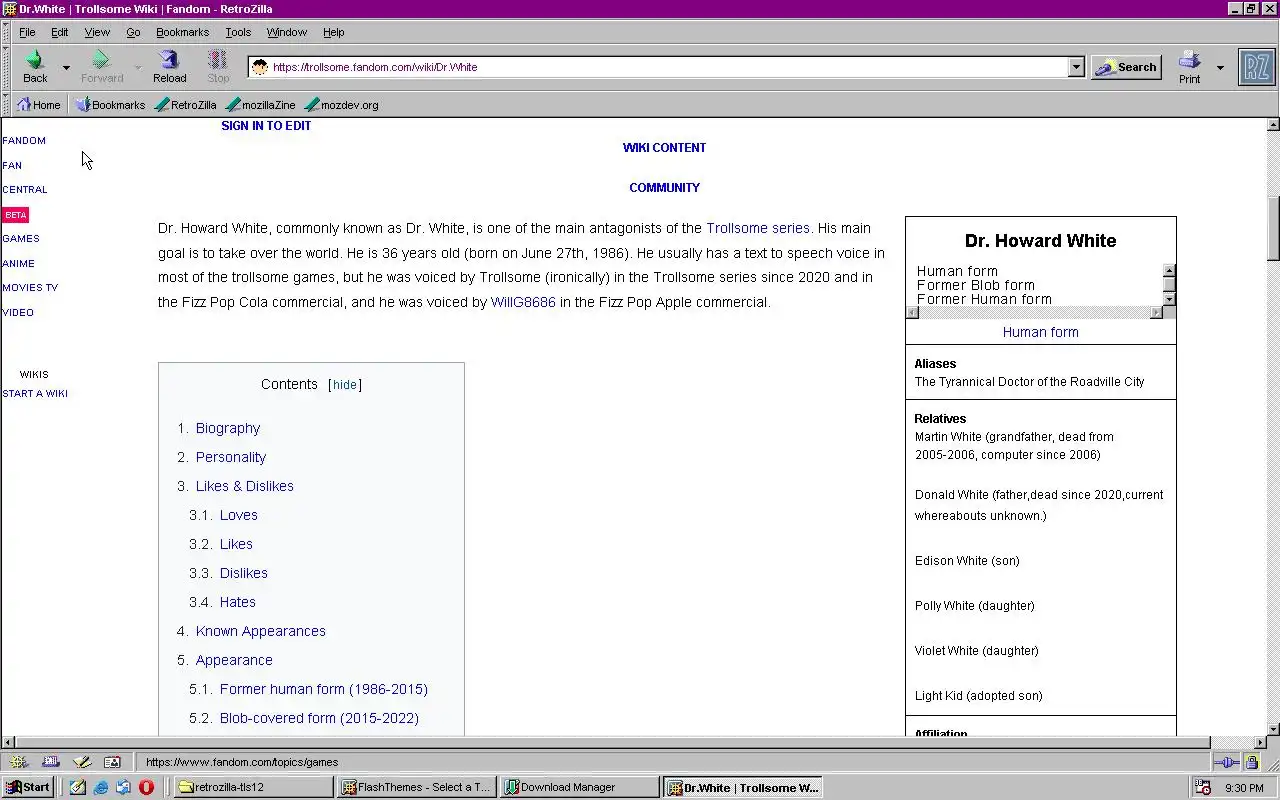1280x800 pixels.
Task: Open the Tools menu
Action: [238, 32]
